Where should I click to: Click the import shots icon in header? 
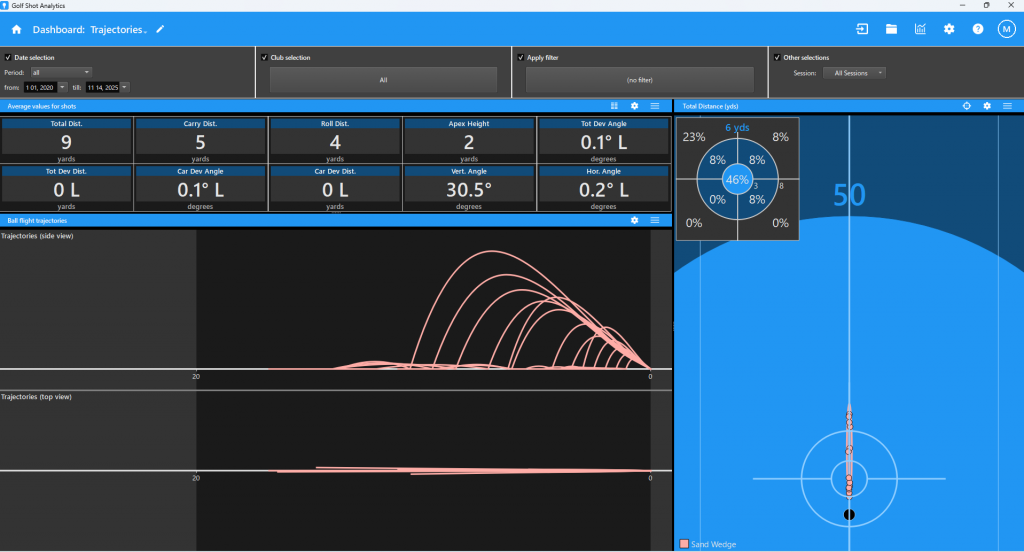(862, 29)
